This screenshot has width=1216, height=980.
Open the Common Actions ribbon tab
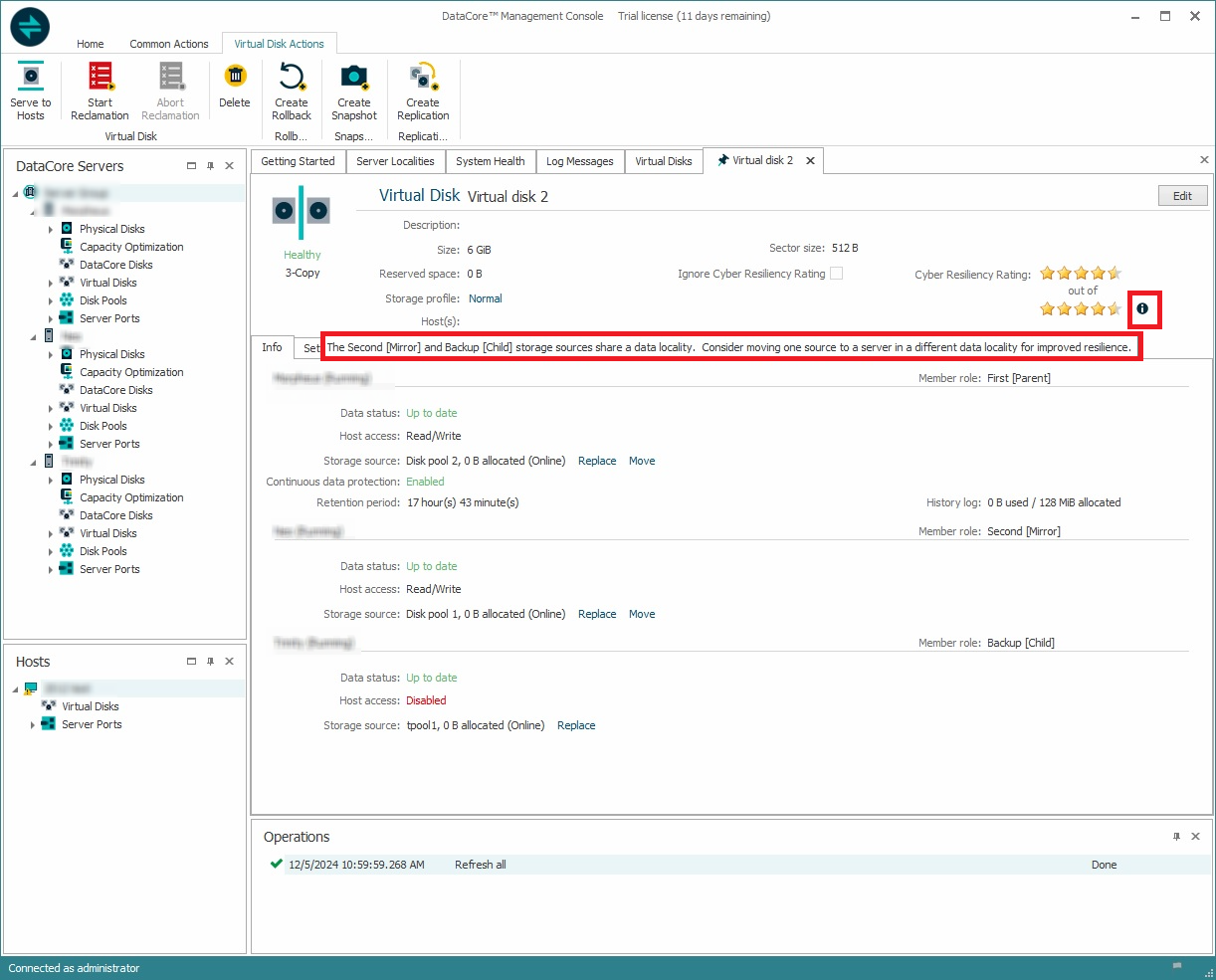[169, 44]
